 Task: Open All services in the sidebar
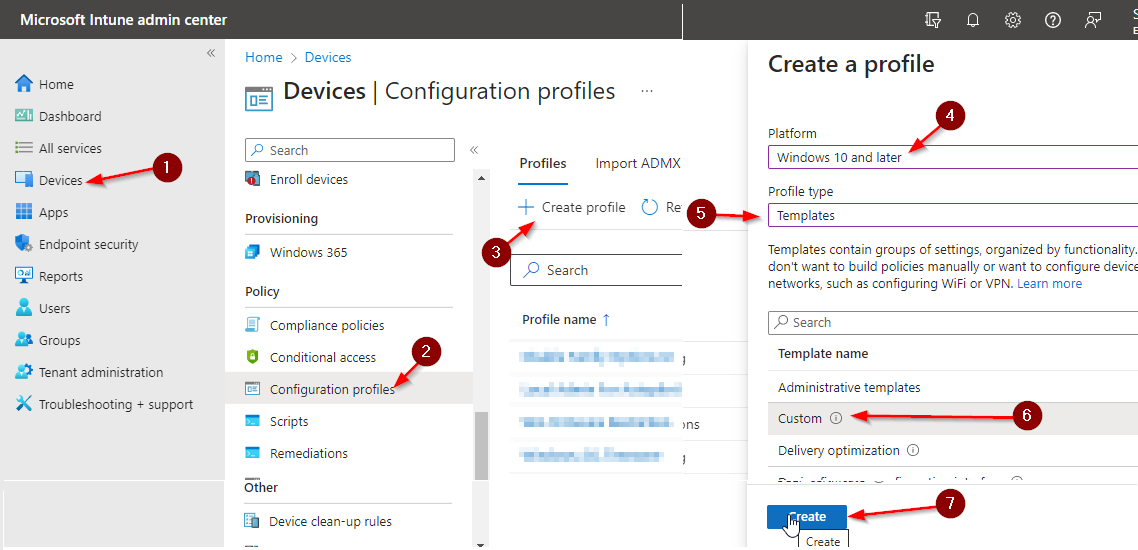coord(58,148)
